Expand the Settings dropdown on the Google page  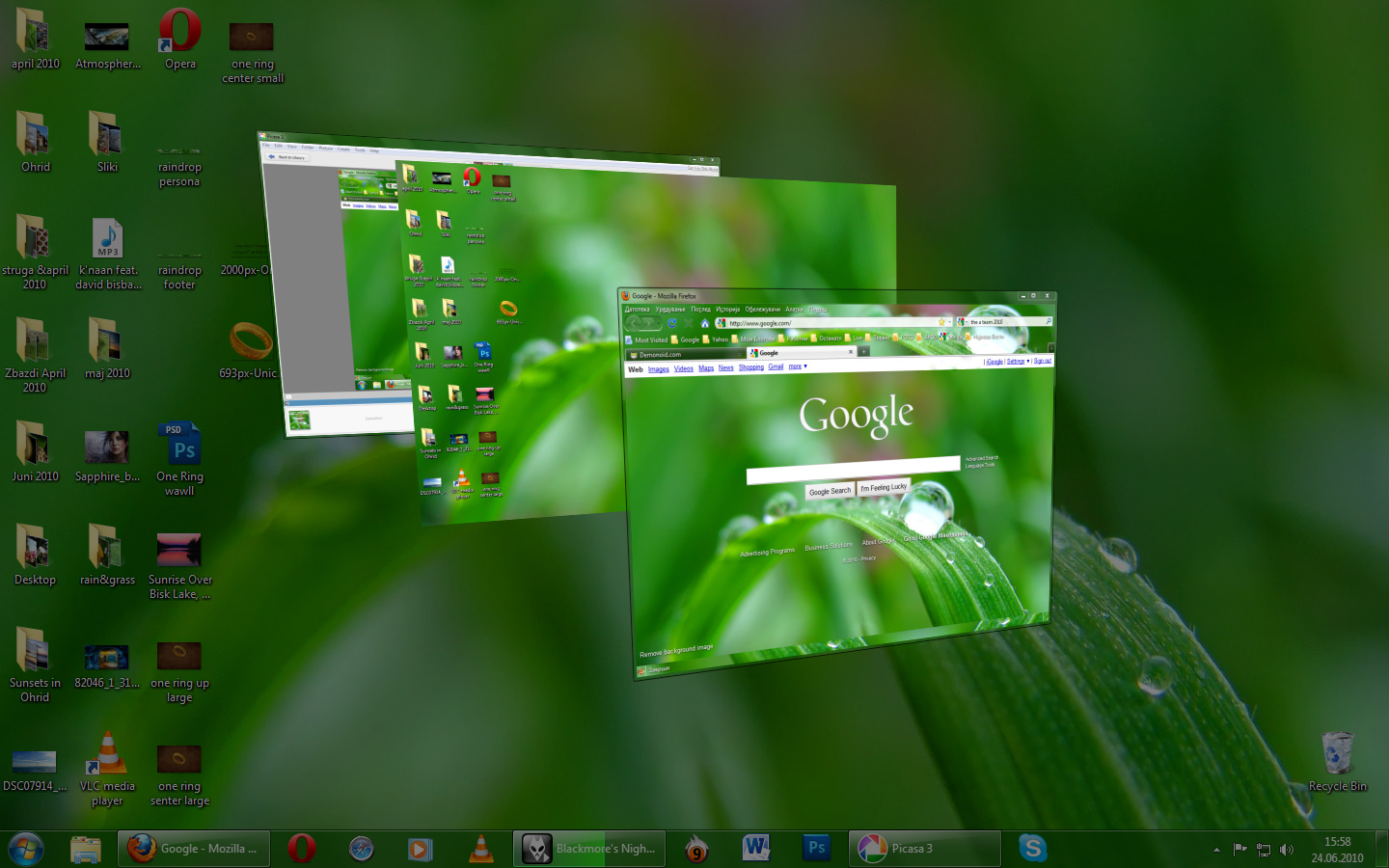click(x=1017, y=361)
